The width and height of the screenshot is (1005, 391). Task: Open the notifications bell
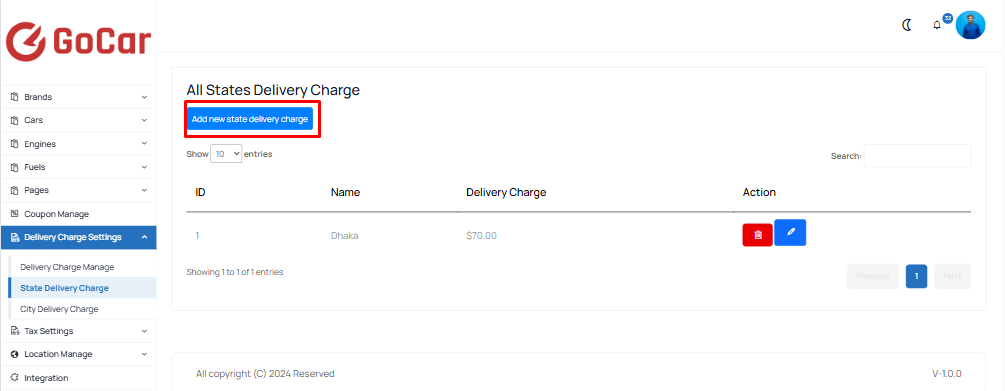coord(937,26)
